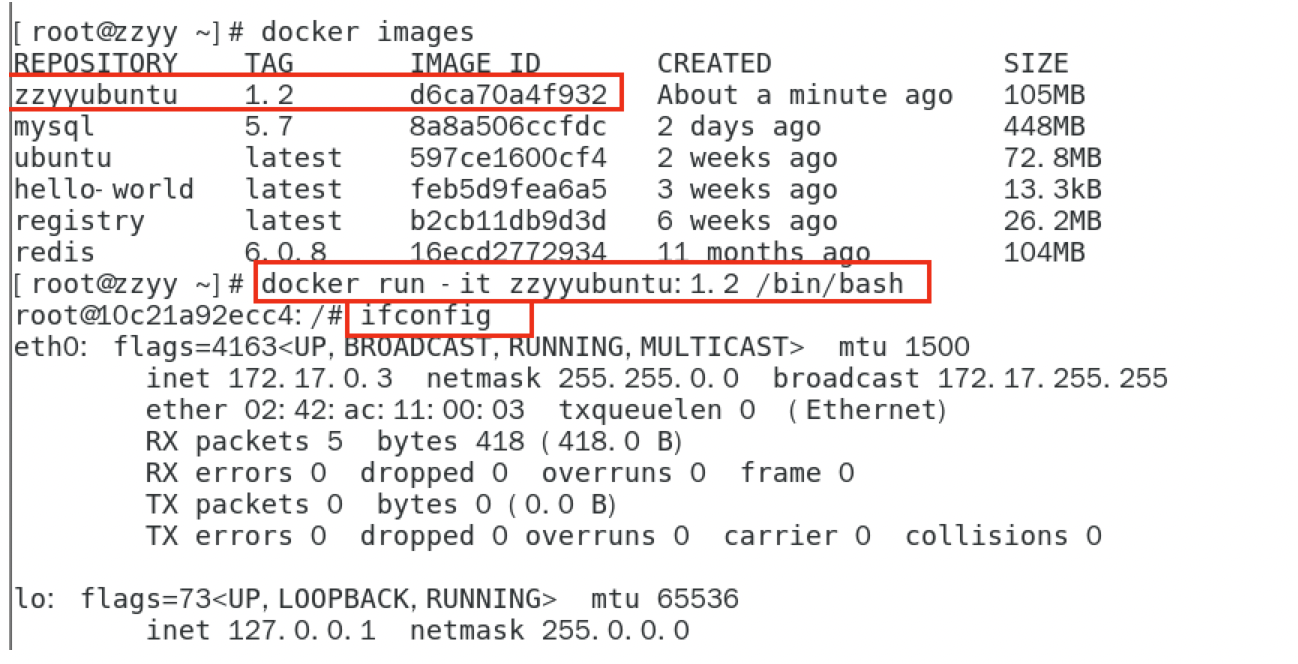Click the IMAGE ID column header
The width and height of the screenshot is (1298, 664).
475,64
